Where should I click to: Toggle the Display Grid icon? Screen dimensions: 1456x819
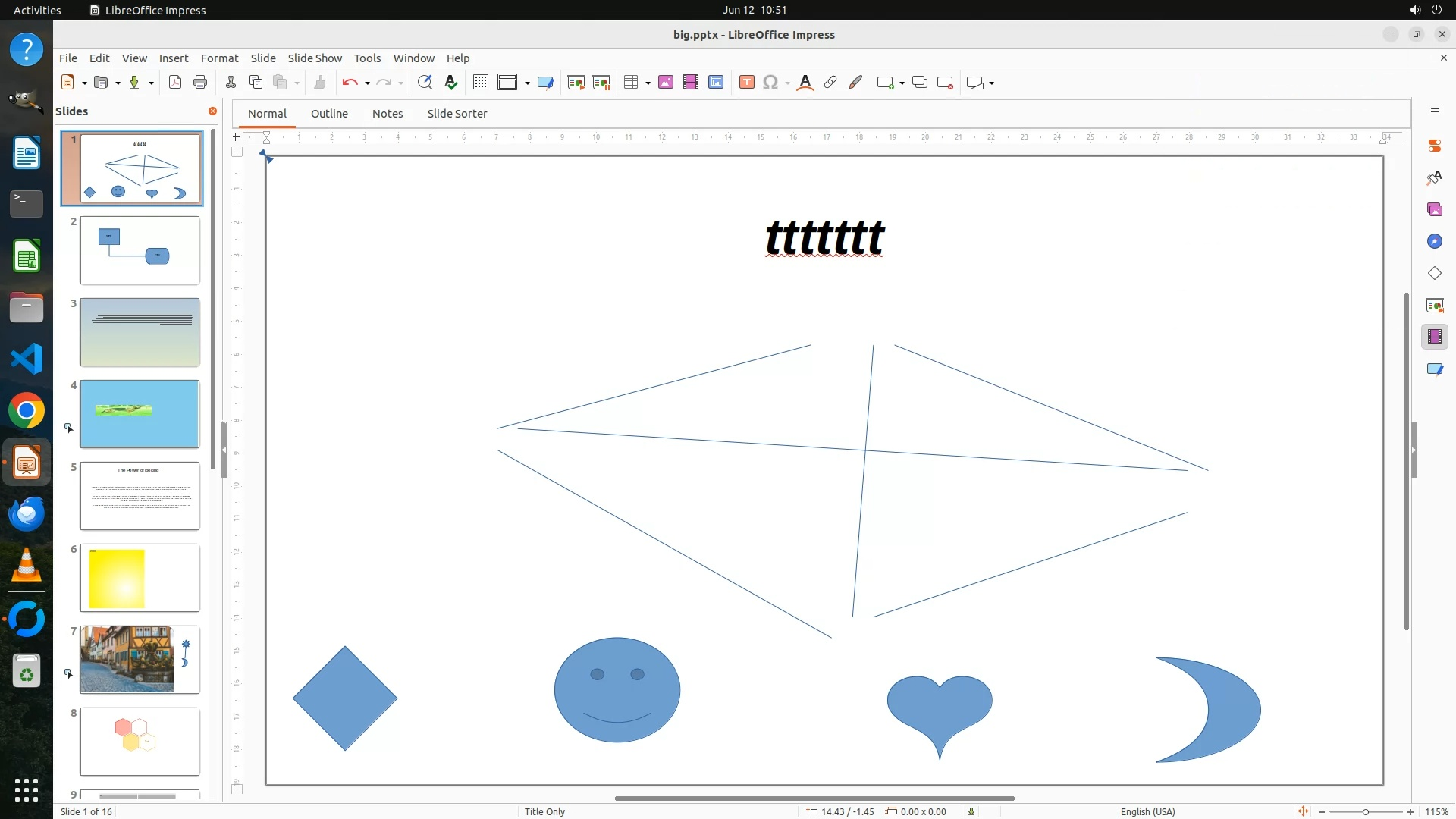pyautogui.click(x=481, y=83)
